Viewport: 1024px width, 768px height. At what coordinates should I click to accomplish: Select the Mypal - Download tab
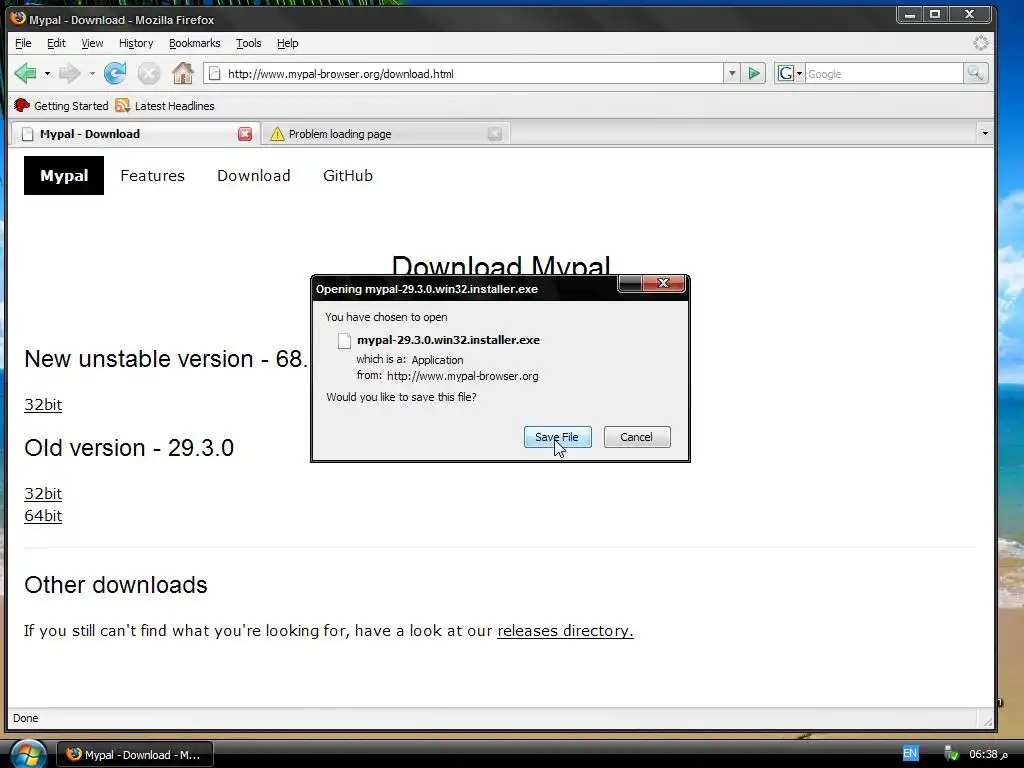(135, 134)
